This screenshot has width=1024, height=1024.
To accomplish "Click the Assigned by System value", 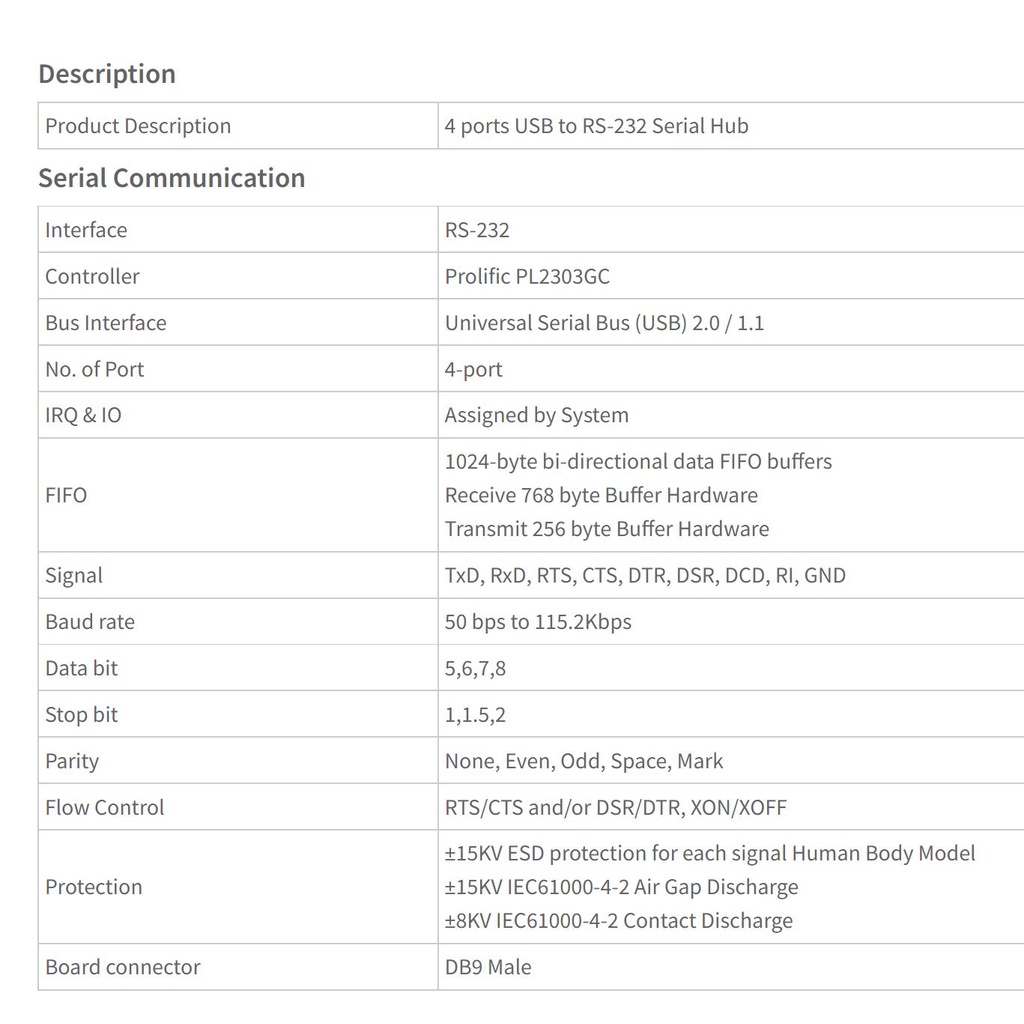I will [536, 415].
